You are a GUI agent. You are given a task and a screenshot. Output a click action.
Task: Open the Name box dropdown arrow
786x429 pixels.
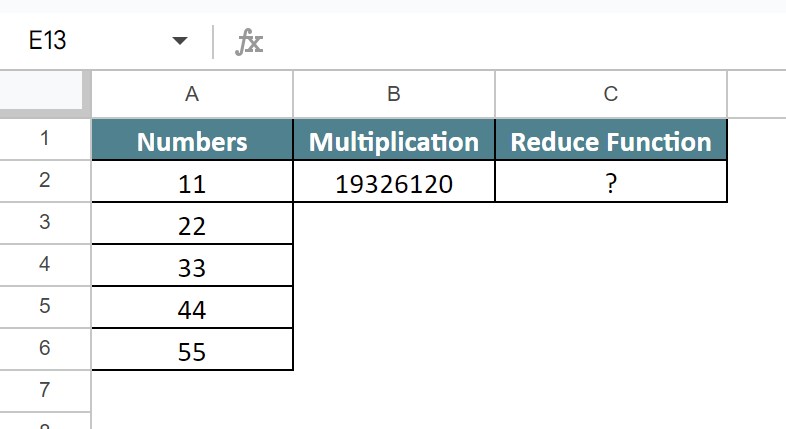coord(179,41)
